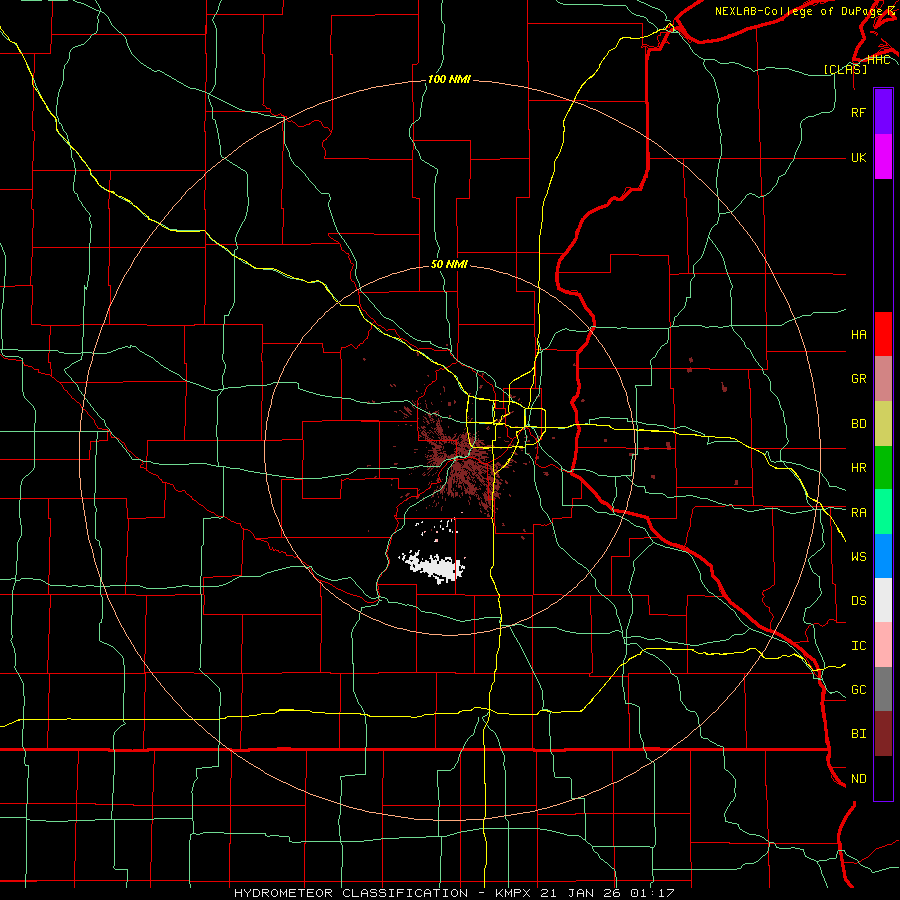The image size is (900, 900).
Task: Click the '01:17' timestamp text
Action: tap(652, 893)
